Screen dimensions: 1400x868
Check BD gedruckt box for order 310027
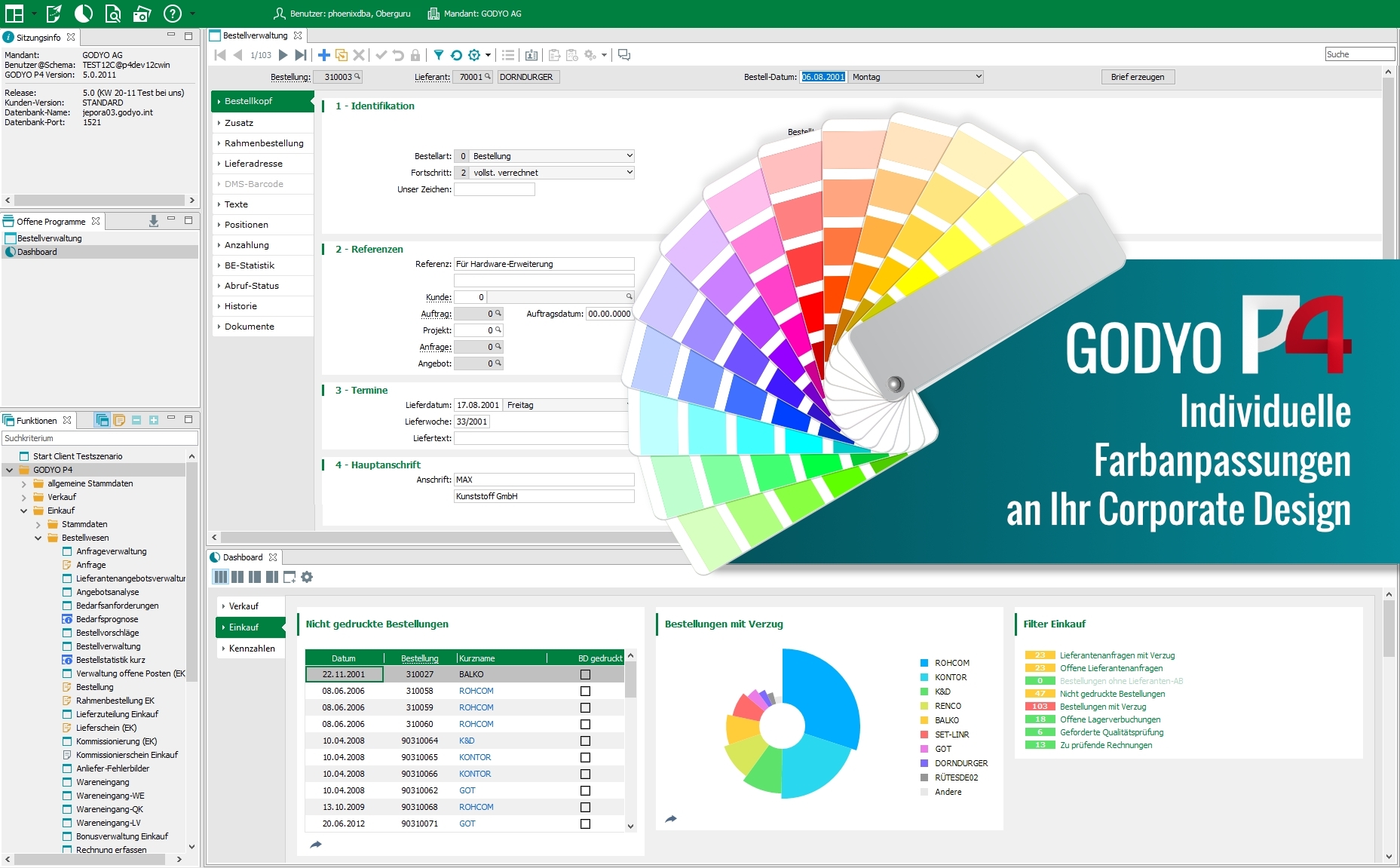point(585,674)
